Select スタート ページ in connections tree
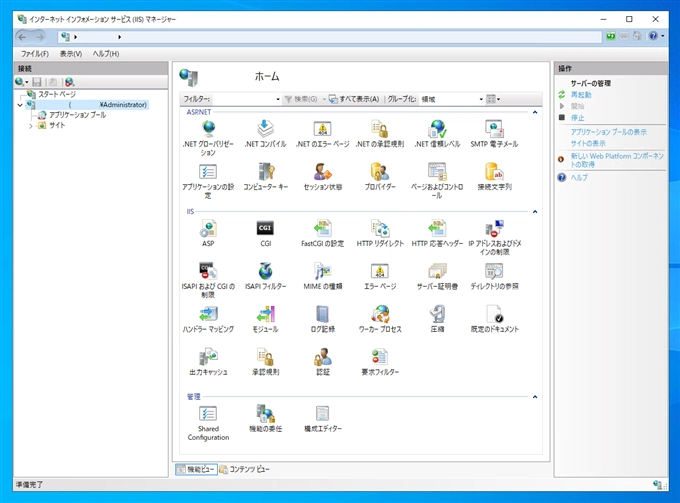Image resolution: width=680 pixels, height=503 pixels. 57,94
